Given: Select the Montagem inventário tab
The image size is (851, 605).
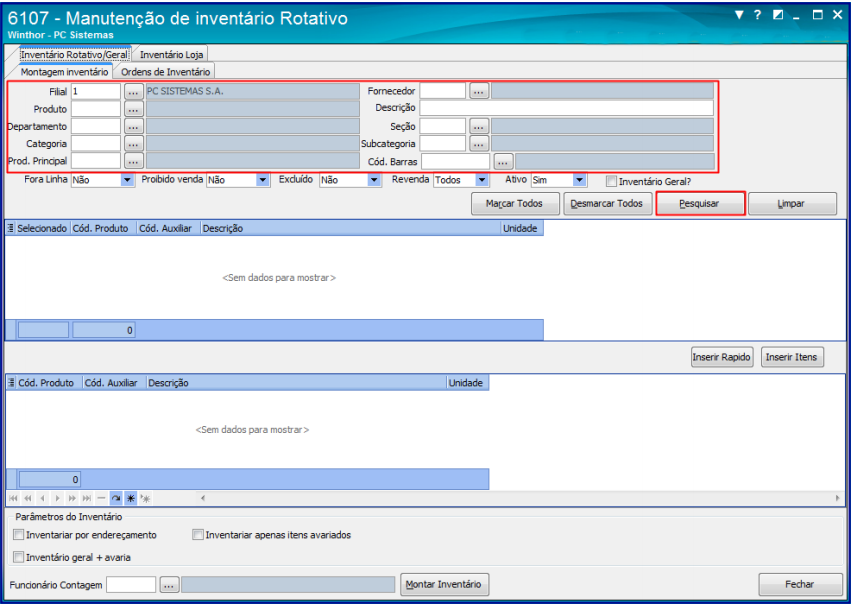Looking at the screenshot, I should (x=64, y=72).
